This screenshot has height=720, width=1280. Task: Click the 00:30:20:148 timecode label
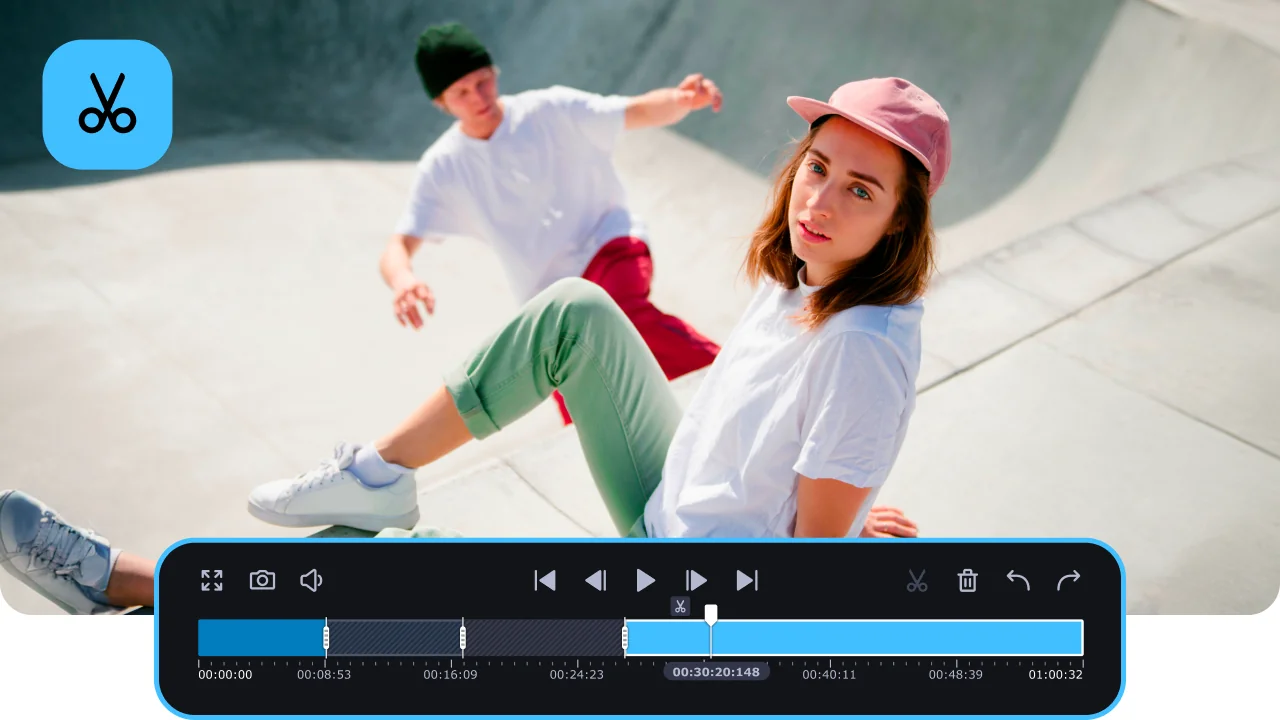pos(716,672)
